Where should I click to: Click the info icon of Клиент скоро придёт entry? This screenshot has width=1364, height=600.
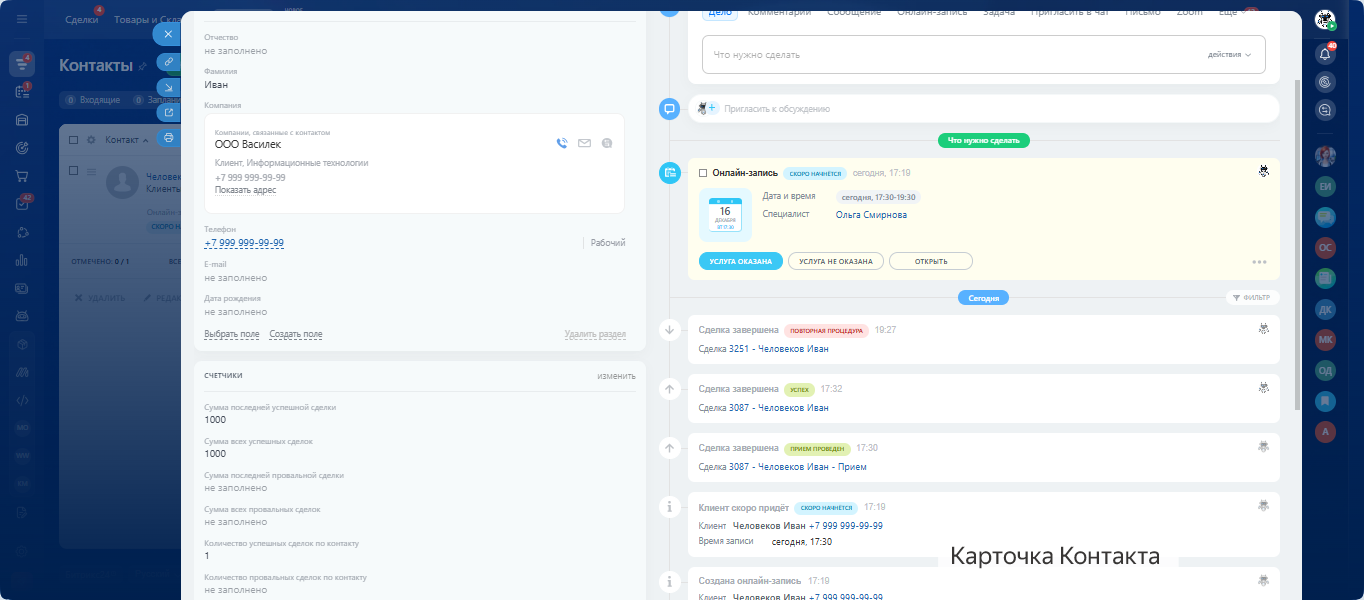[670, 507]
